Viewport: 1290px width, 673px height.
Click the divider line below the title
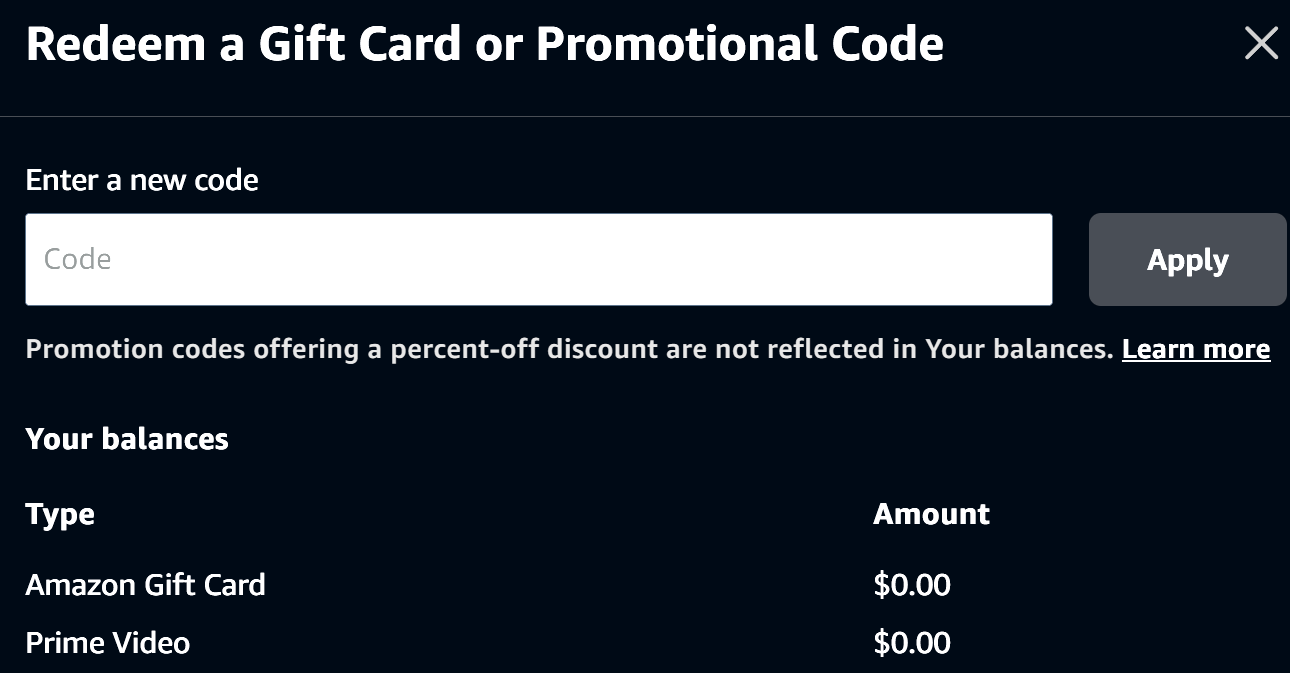[645, 117]
